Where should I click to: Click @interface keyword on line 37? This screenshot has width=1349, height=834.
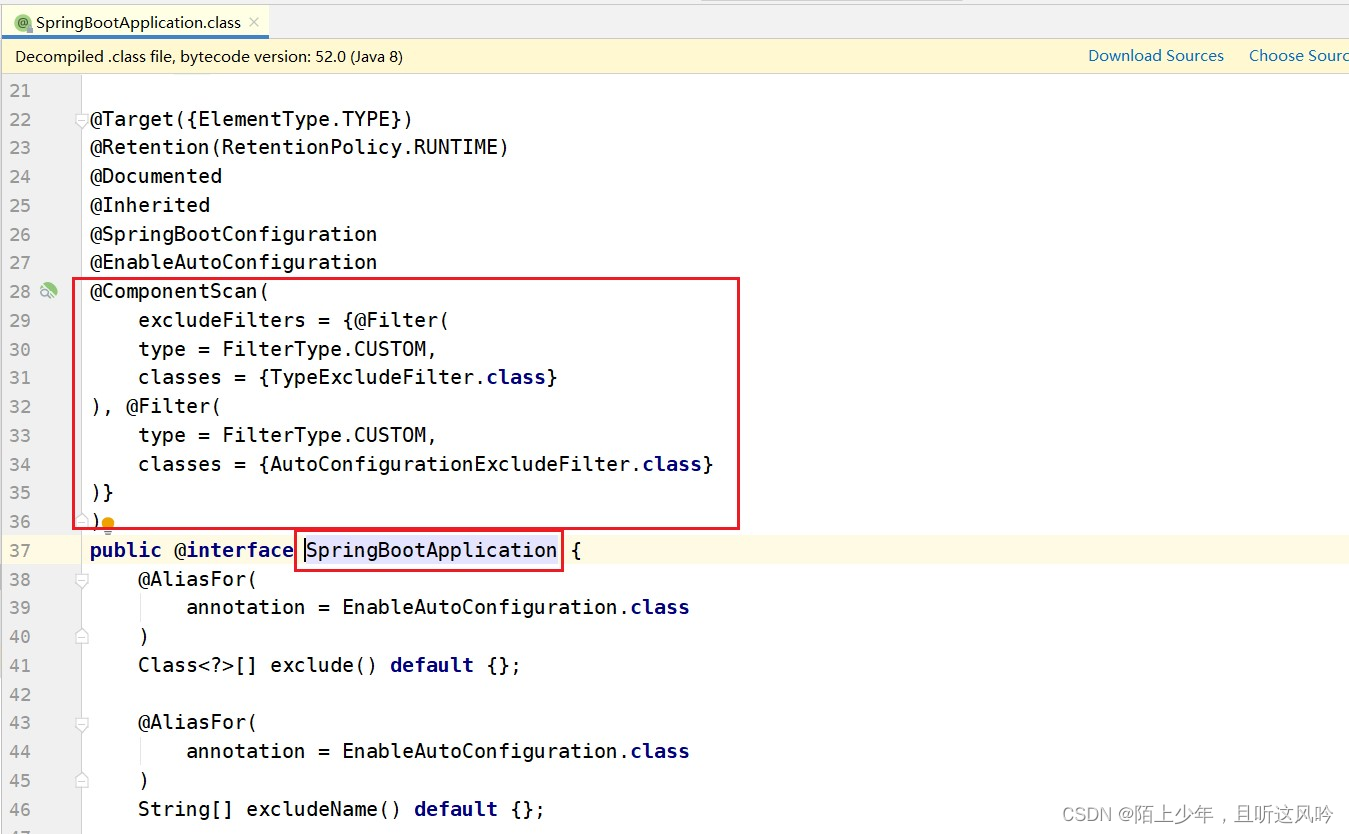(234, 550)
